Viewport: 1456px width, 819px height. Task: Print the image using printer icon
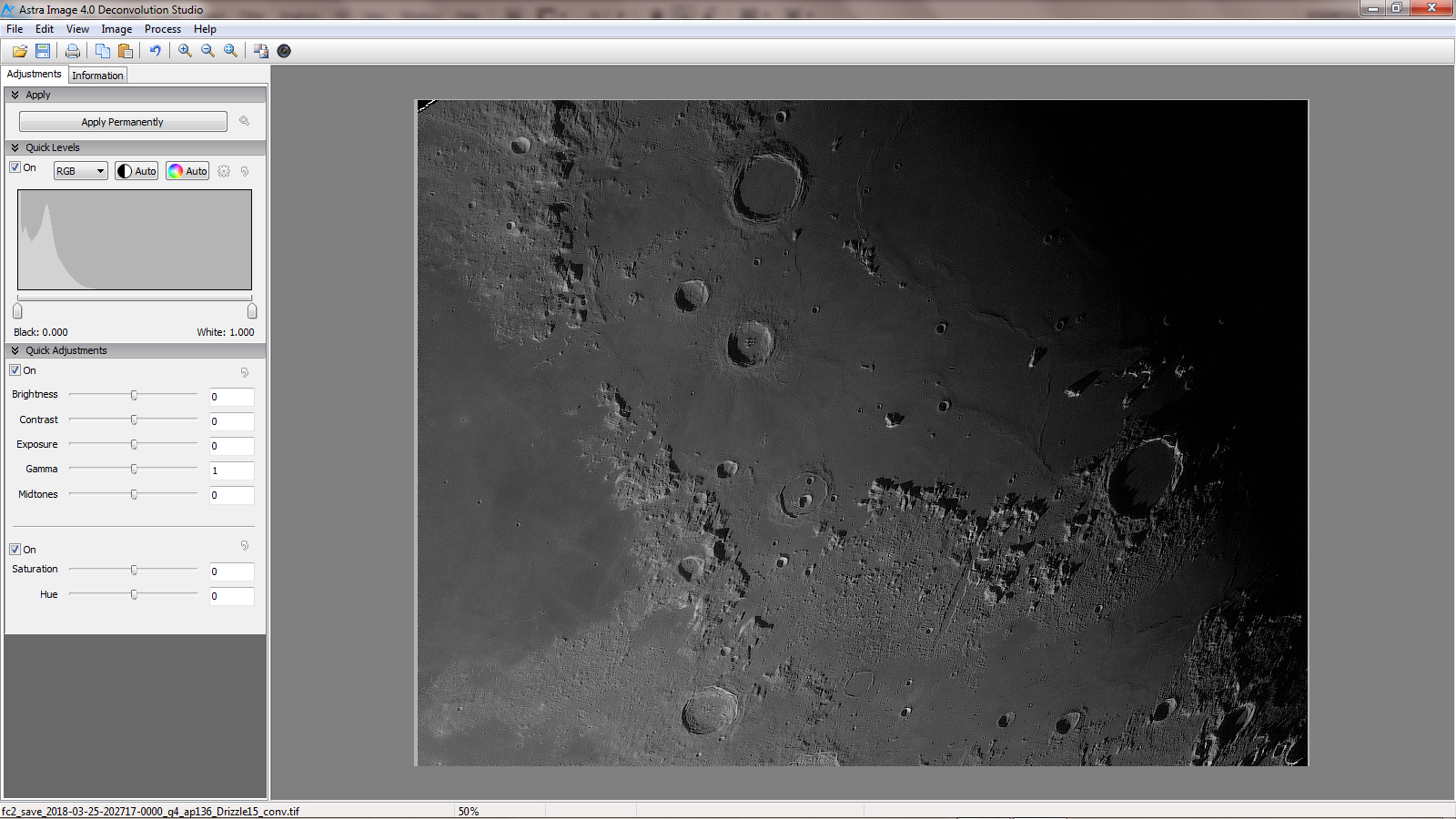pos(73,51)
